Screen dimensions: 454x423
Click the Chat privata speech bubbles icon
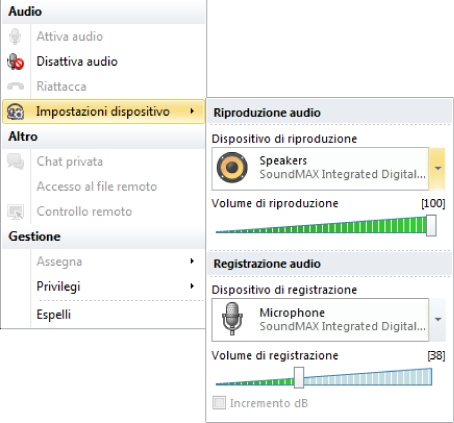[x=15, y=162]
